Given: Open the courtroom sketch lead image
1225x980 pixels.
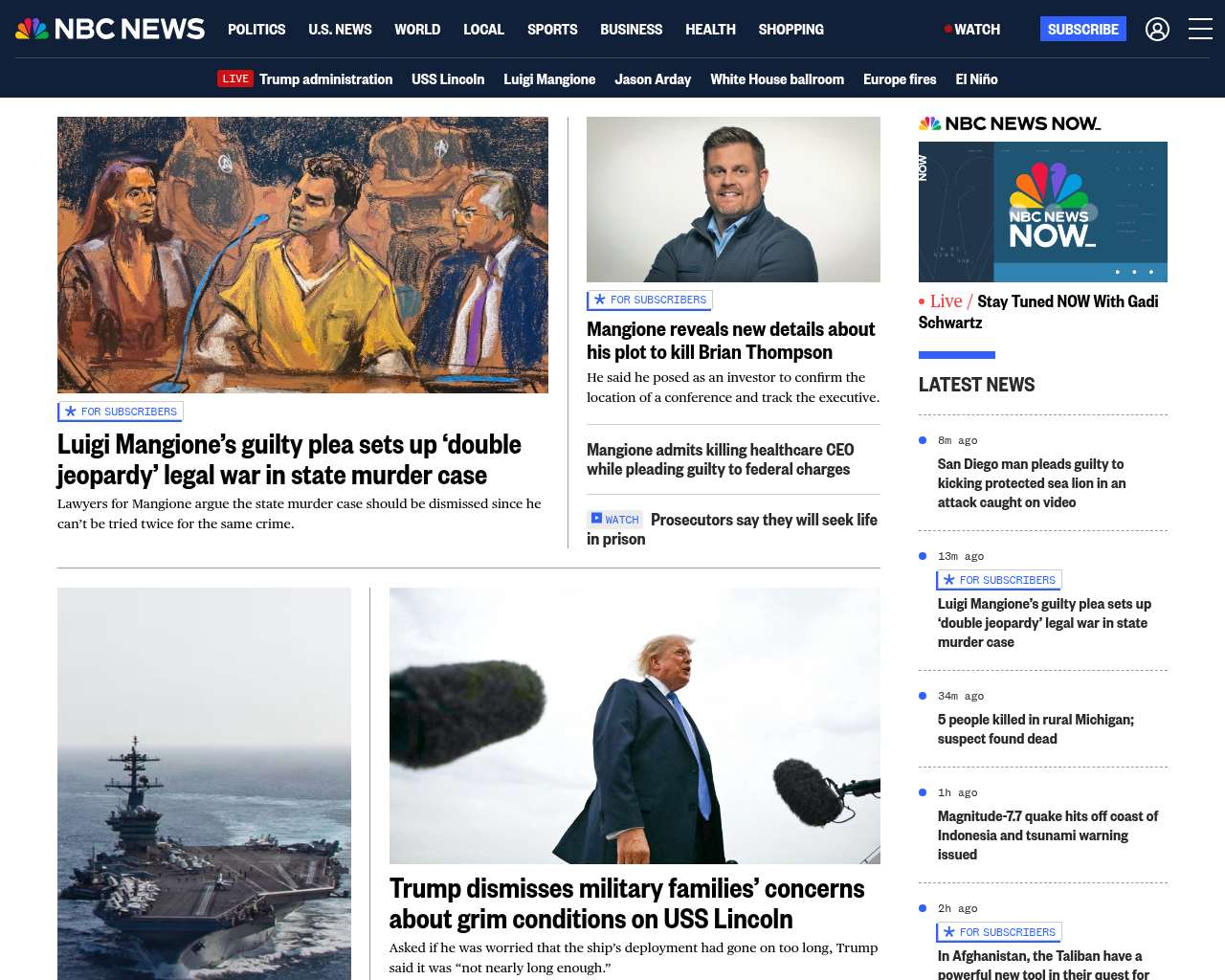Looking at the screenshot, I should (302, 255).
